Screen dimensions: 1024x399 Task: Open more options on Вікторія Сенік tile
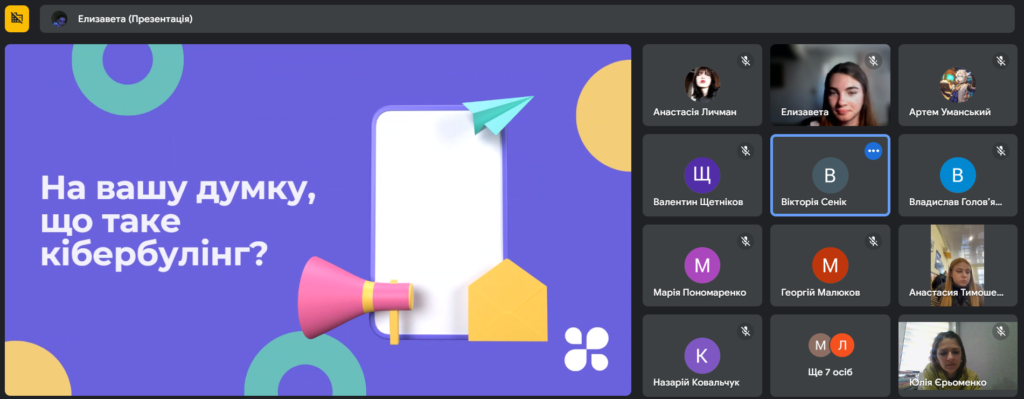(873, 151)
